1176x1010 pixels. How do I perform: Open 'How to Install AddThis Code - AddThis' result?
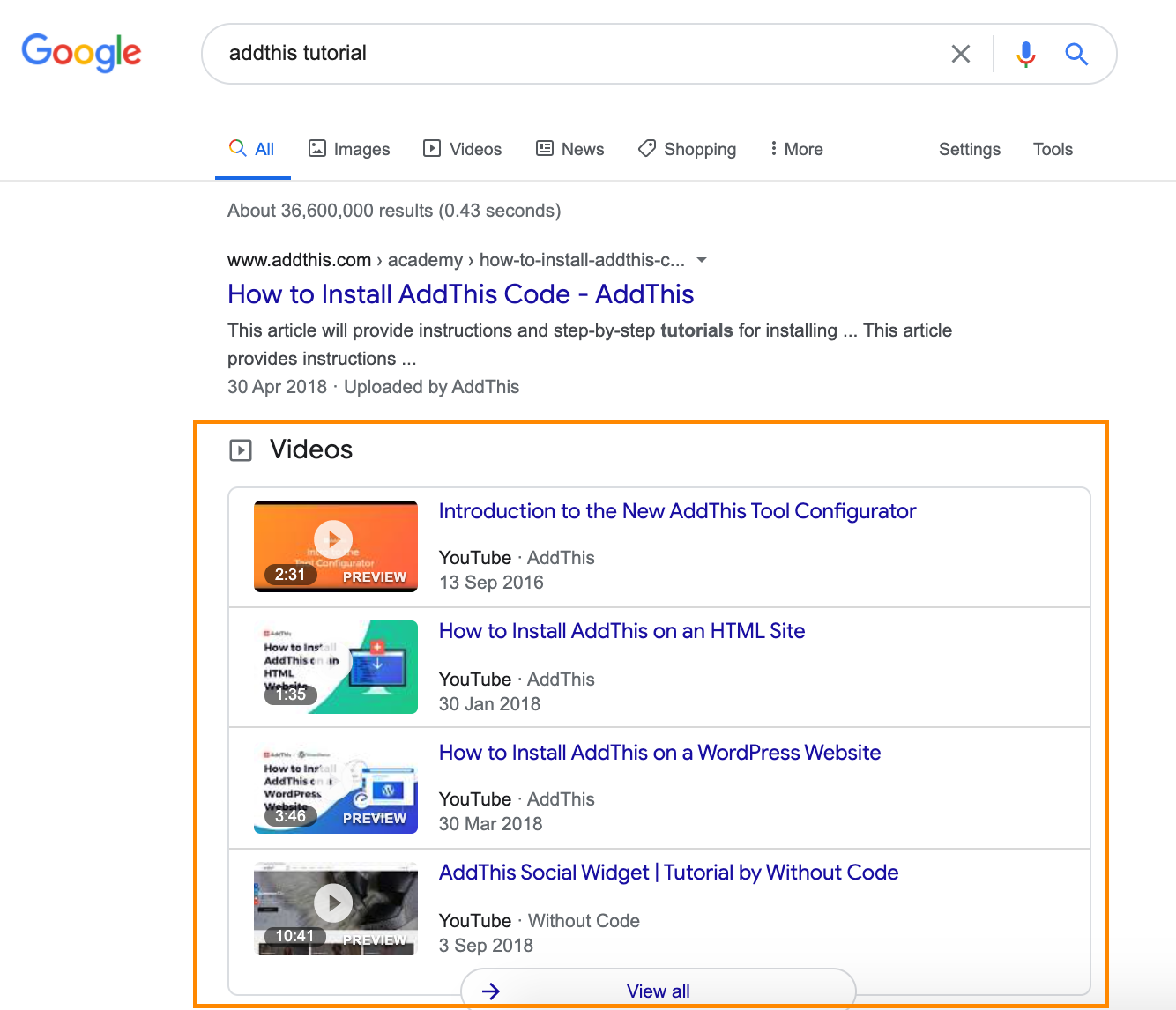point(461,294)
